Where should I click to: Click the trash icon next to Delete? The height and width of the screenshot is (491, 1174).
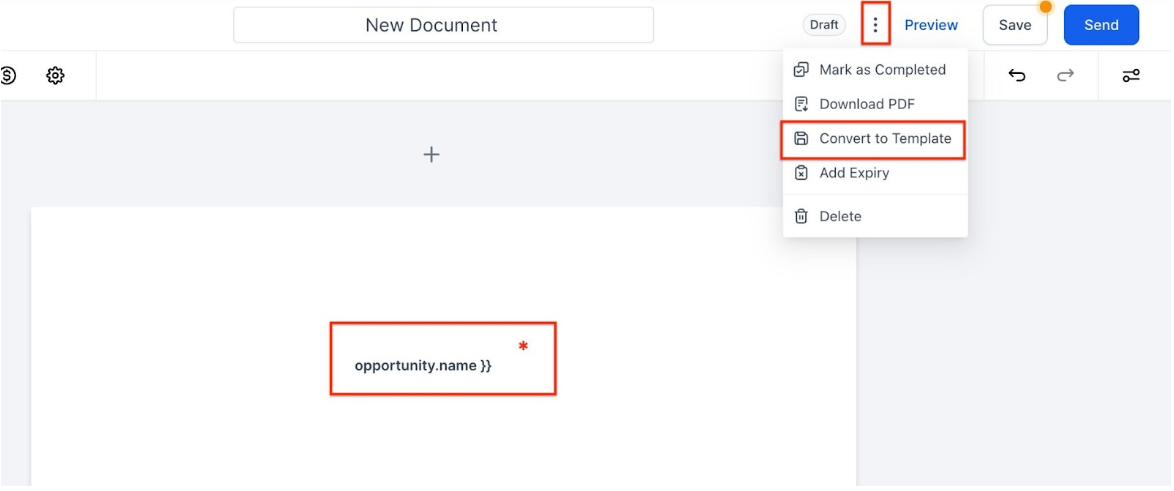click(x=801, y=216)
